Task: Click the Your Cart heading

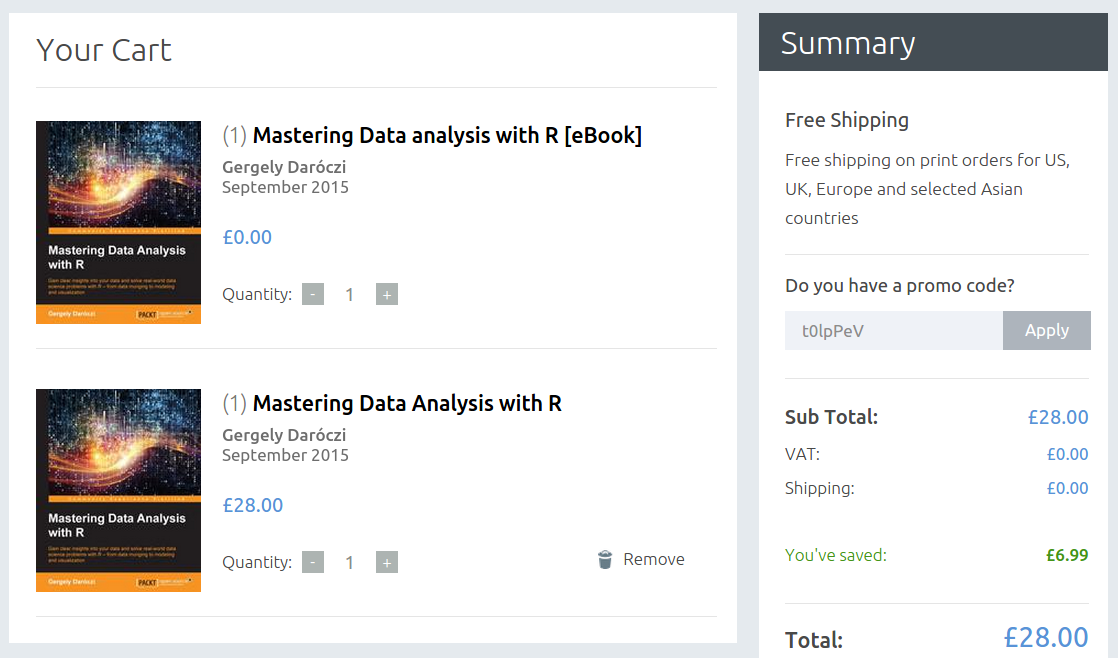Action: pos(103,50)
